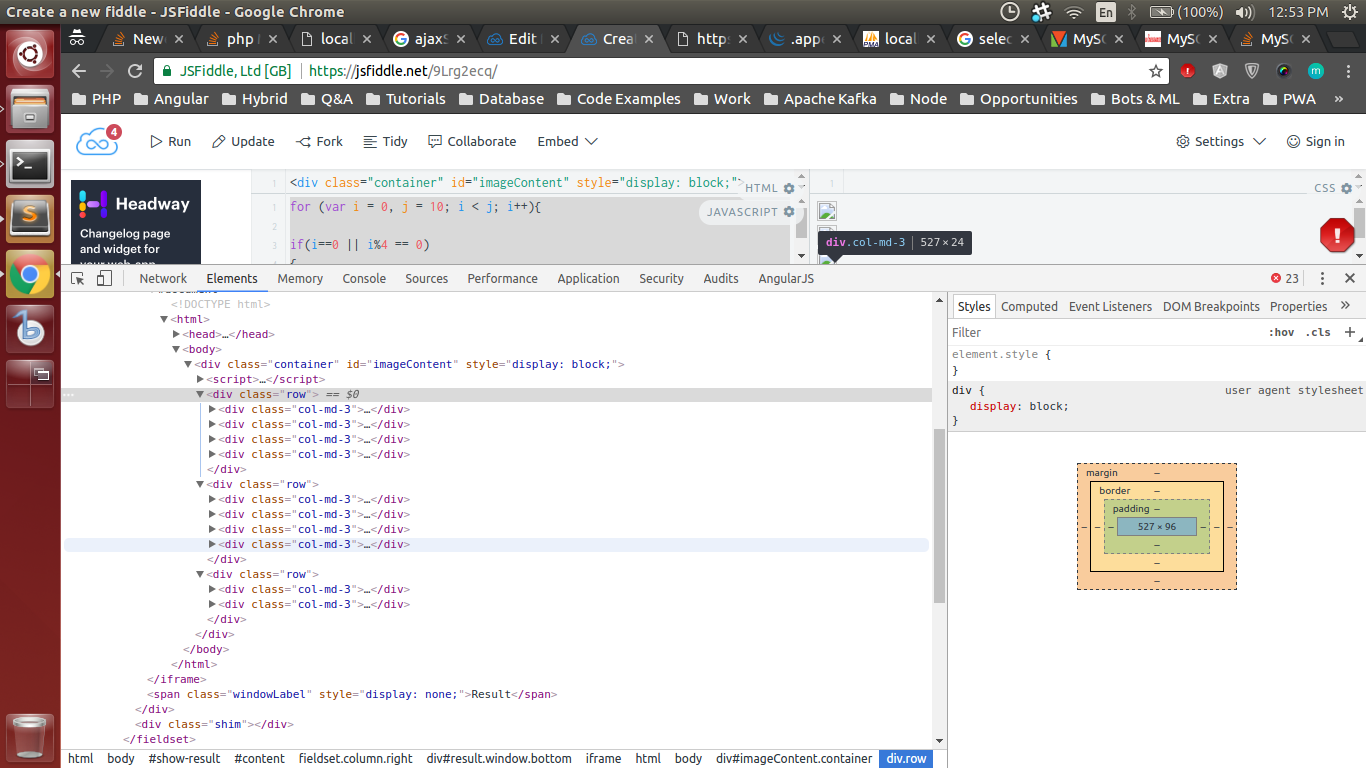Open the HTML panel settings gear

pyautogui.click(x=789, y=188)
